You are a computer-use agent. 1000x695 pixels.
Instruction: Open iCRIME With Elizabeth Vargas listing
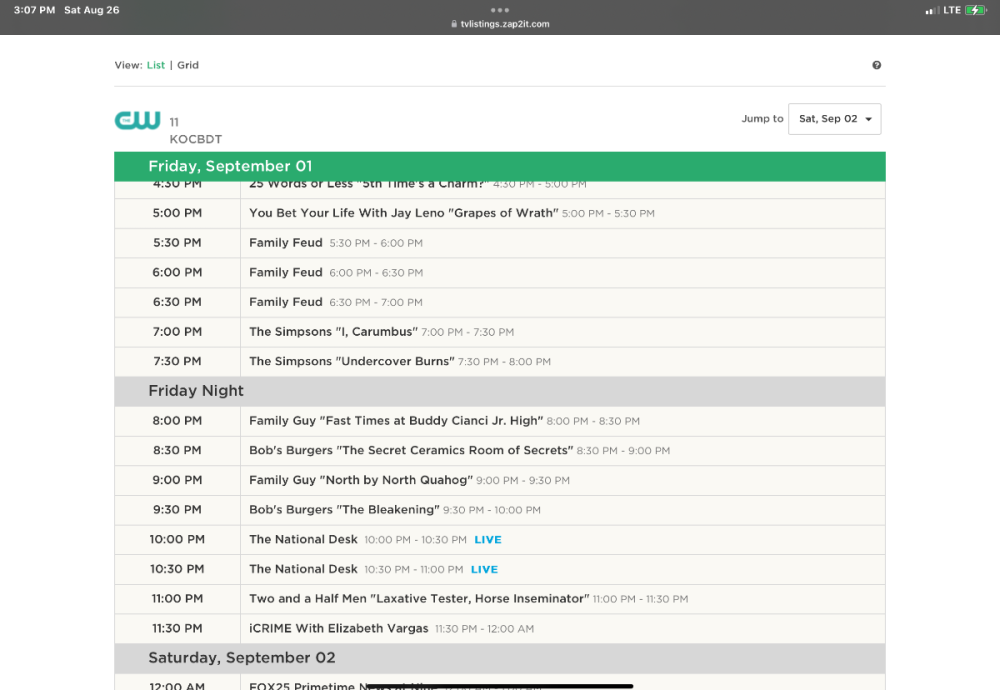click(x=339, y=628)
